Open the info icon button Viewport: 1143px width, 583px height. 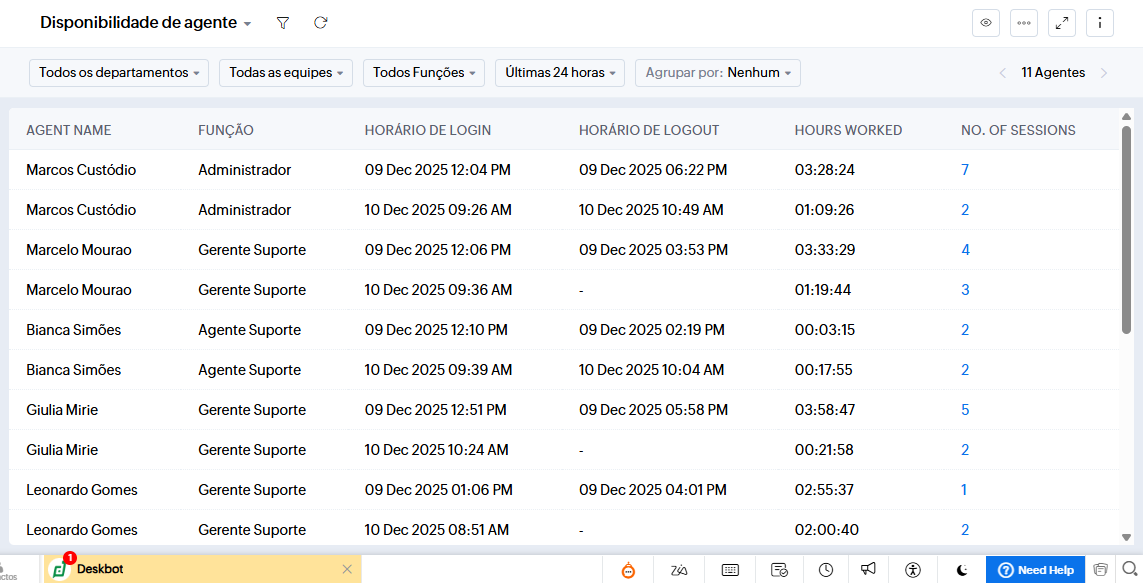1100,23
